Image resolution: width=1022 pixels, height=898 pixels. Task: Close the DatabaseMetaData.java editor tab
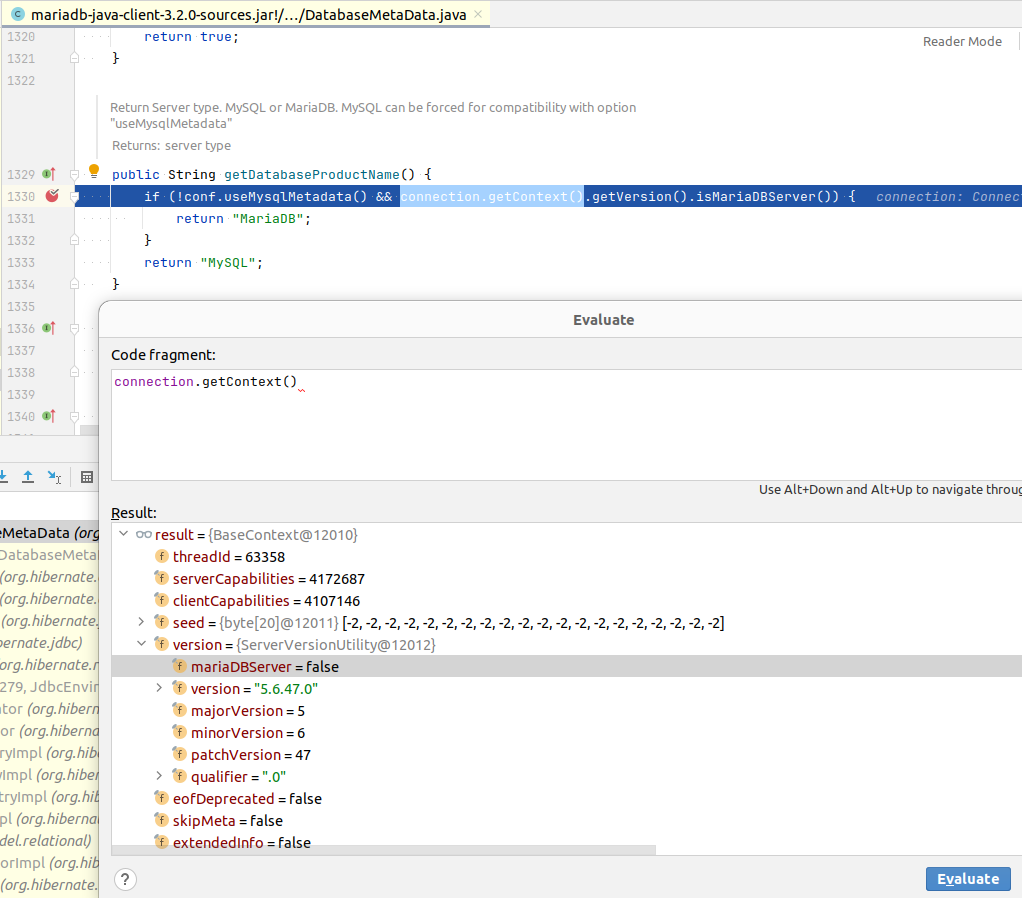tap(478, 15)
